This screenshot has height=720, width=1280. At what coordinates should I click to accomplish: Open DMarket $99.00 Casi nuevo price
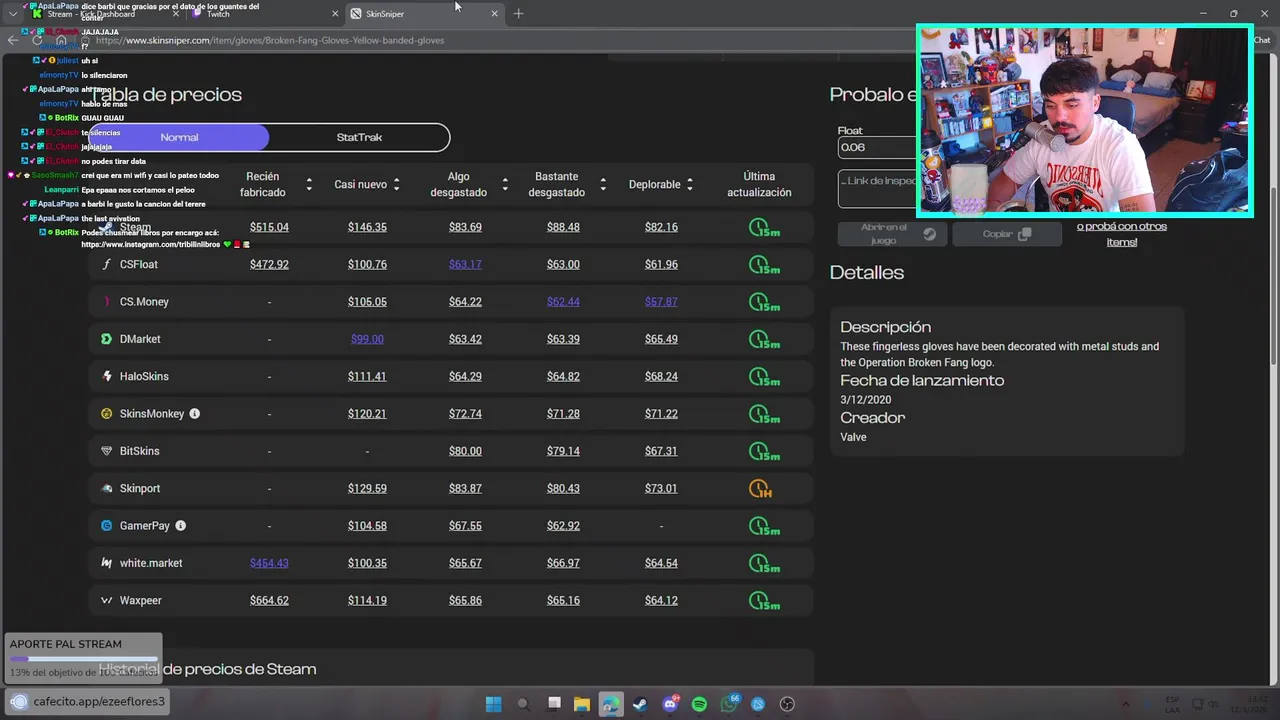click(367, 339)
